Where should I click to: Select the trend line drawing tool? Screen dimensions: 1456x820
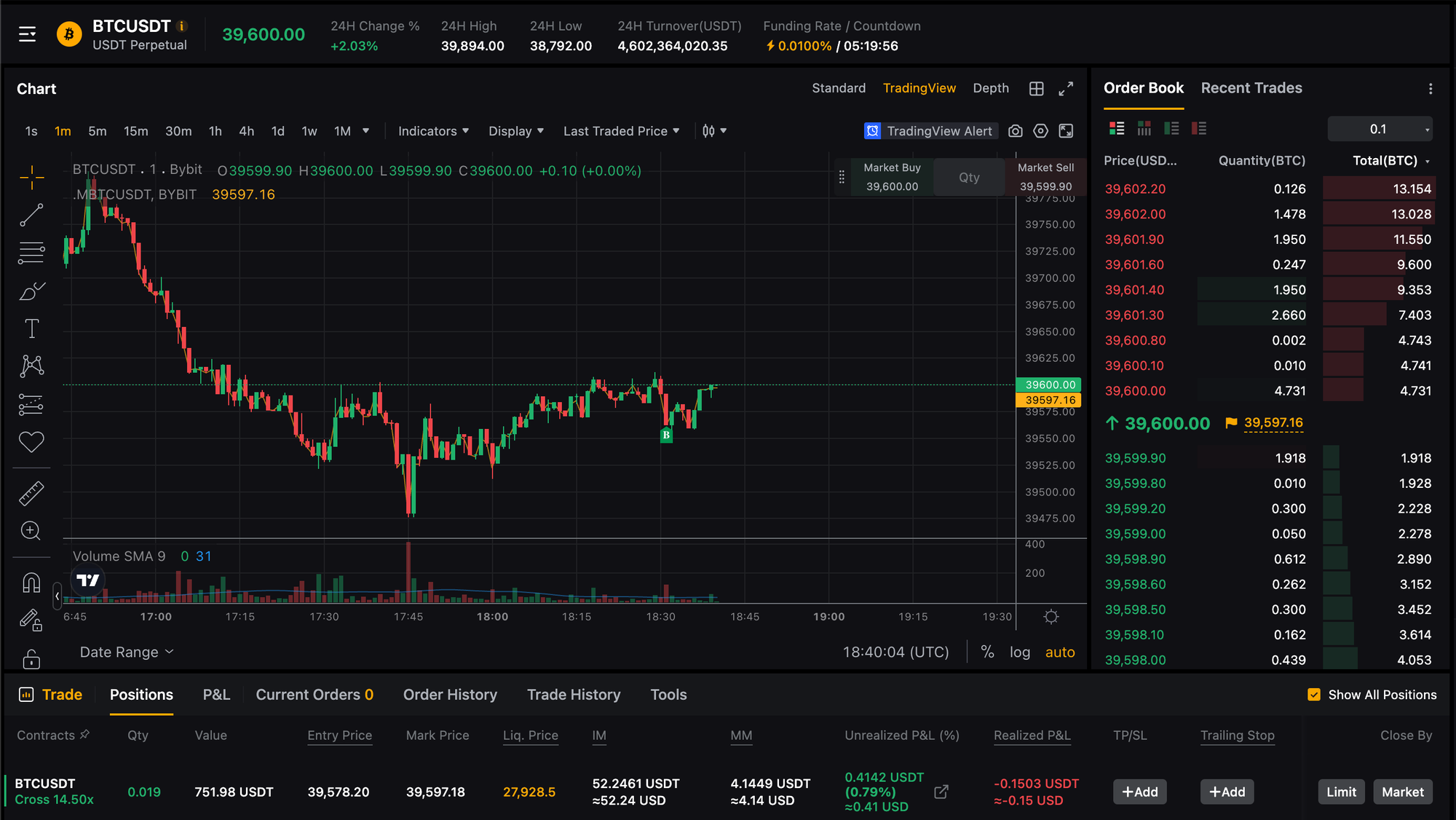31,215
